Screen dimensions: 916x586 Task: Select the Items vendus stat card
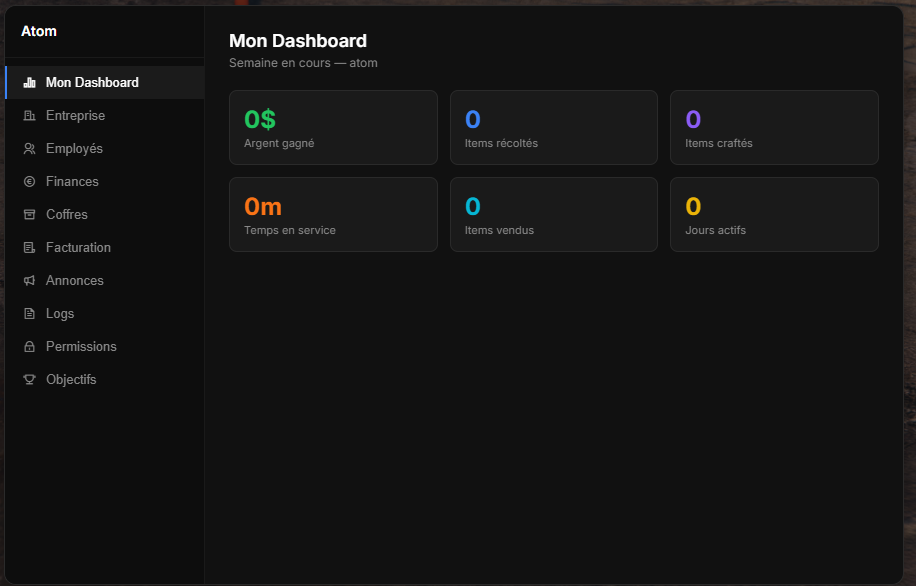[553, 215]
